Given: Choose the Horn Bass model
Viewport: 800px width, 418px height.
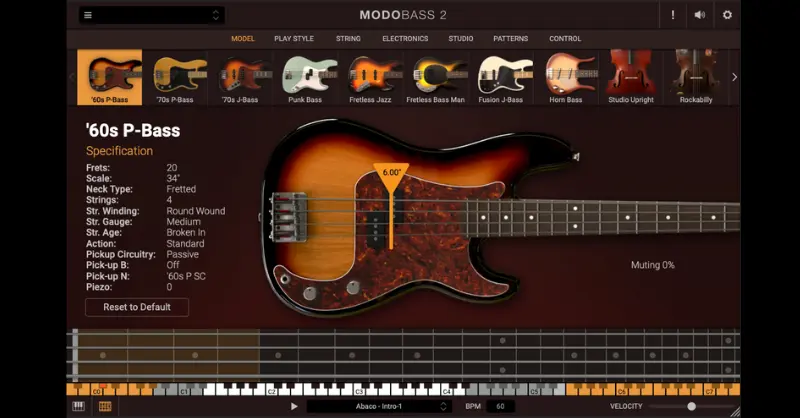Looking at the screenshot, I should [566, 78].
